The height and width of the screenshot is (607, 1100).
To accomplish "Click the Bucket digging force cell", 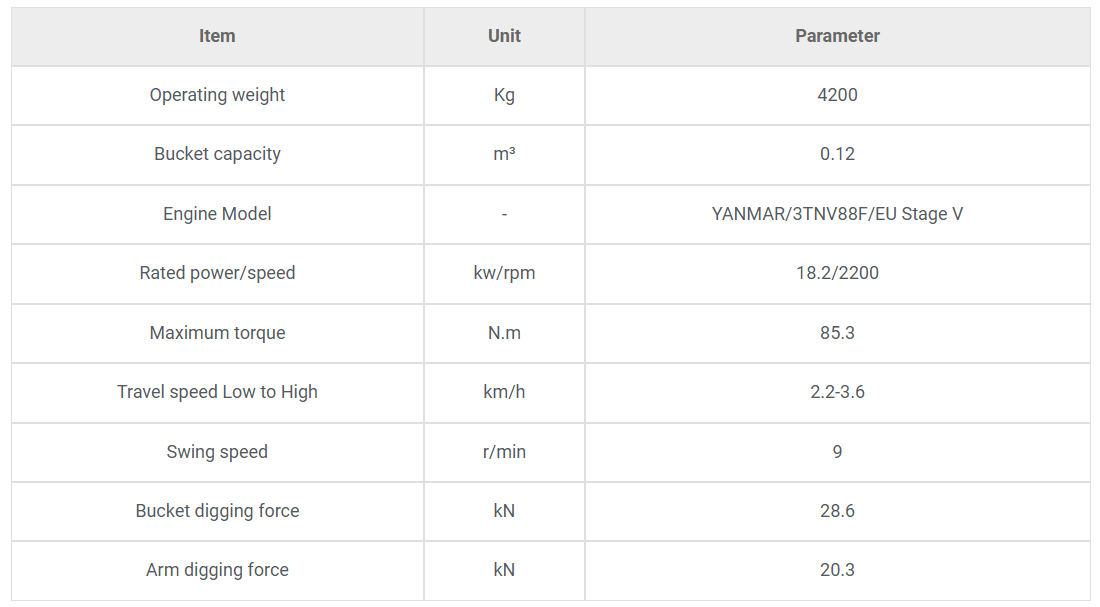I will tap(217, 511).
